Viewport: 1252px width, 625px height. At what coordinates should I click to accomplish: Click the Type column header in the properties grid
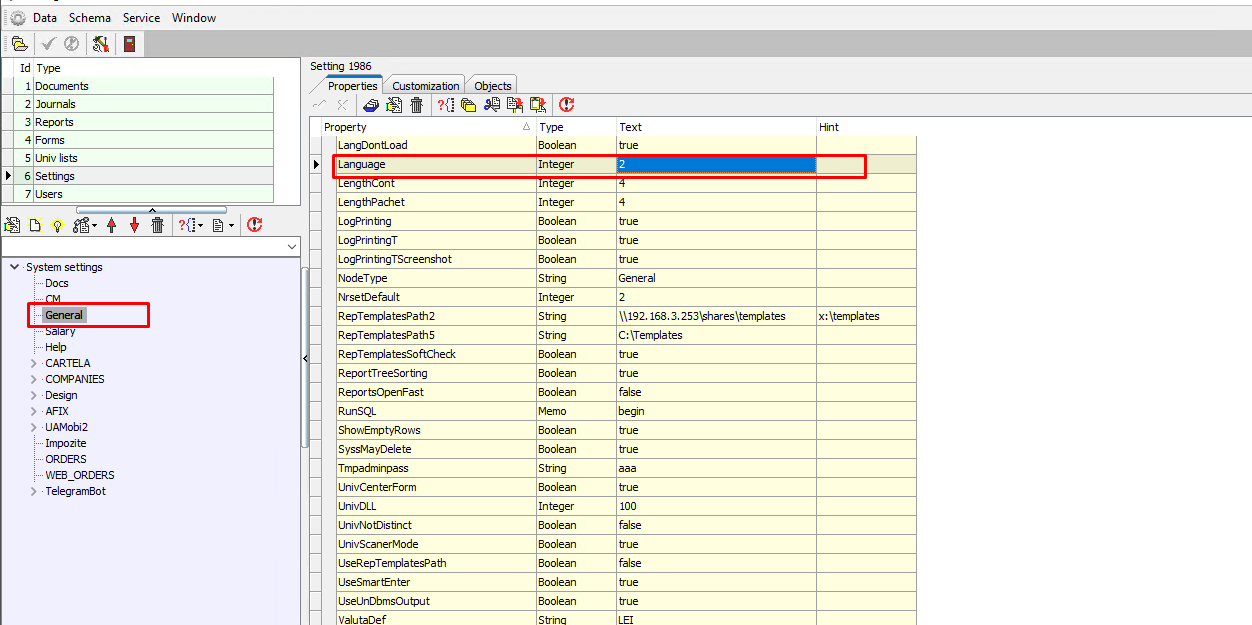click(x=576, y=127)
